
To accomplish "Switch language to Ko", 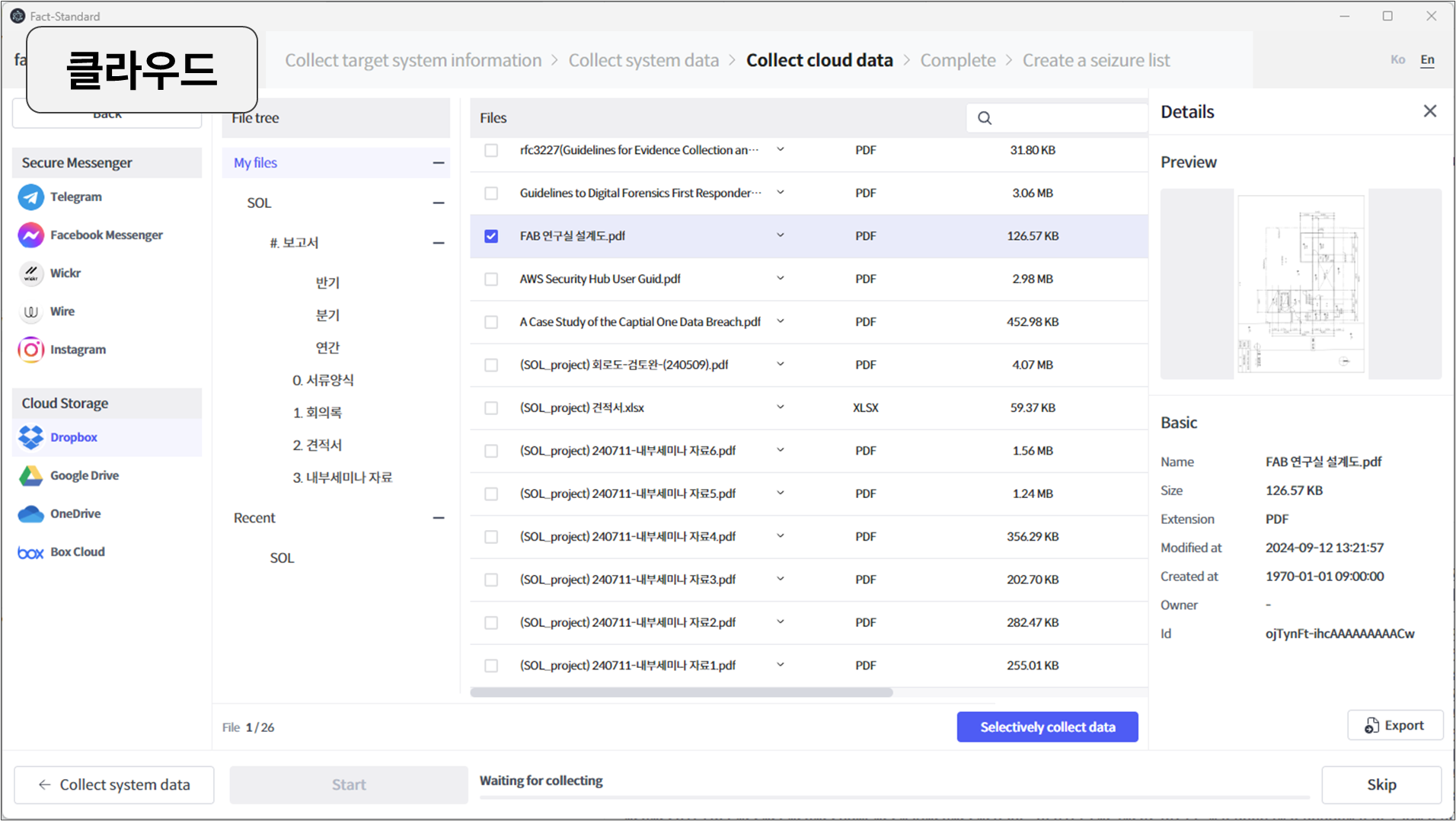I will pyautogui.click(x=1397, y=59).
